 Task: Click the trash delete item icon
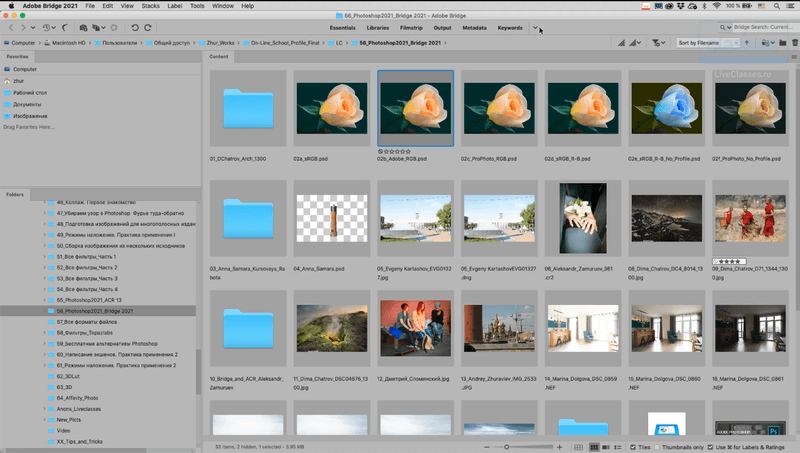coord(795,43)
